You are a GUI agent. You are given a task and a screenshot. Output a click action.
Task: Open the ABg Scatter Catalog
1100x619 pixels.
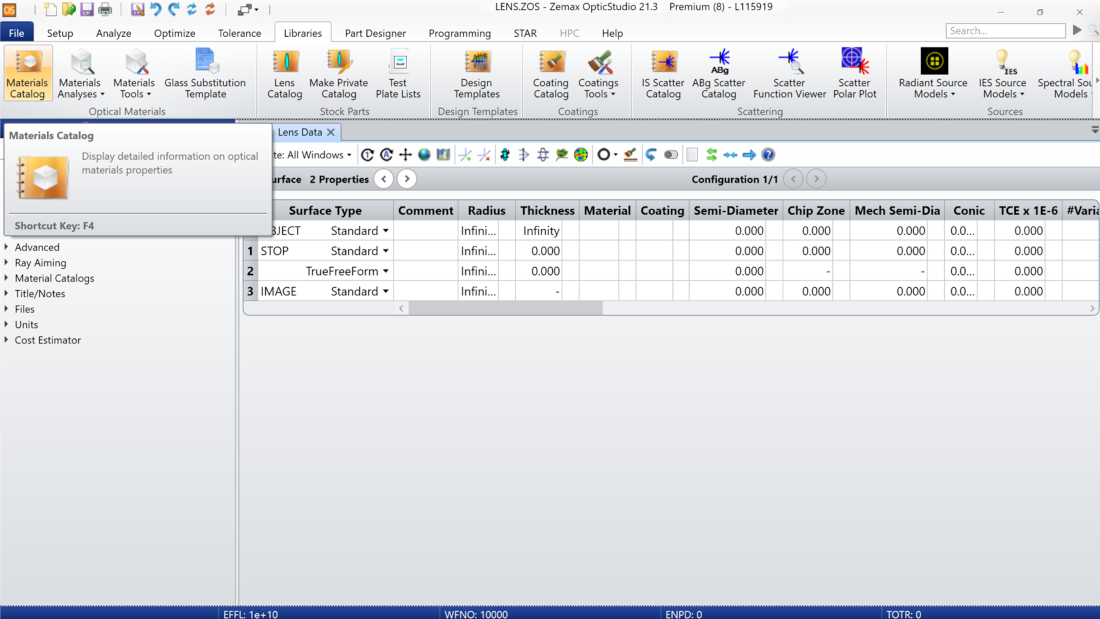click(718, 74)
